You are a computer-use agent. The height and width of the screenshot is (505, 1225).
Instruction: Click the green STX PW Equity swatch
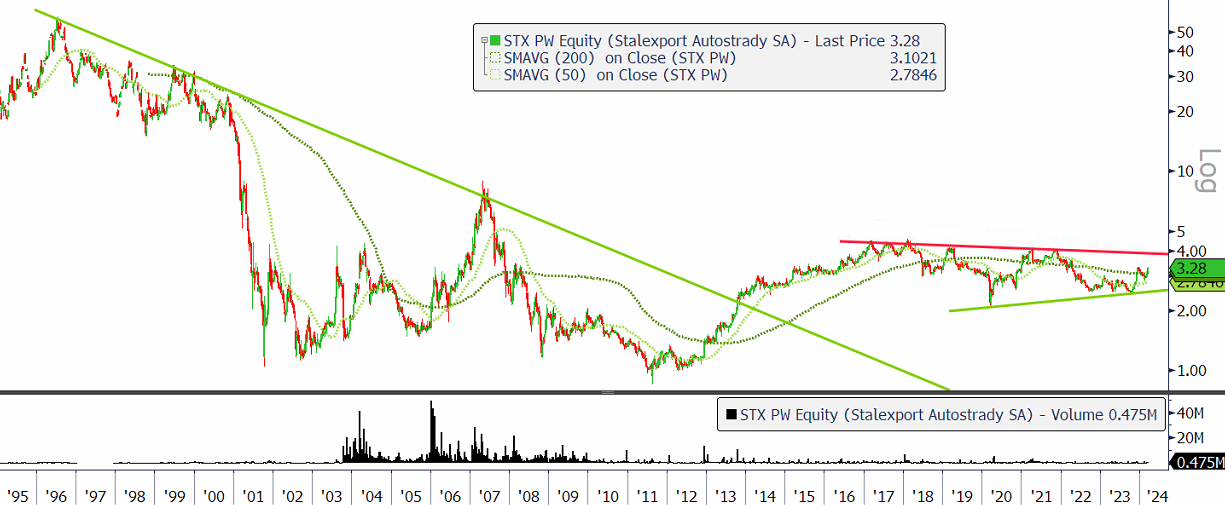pos(494,41)
